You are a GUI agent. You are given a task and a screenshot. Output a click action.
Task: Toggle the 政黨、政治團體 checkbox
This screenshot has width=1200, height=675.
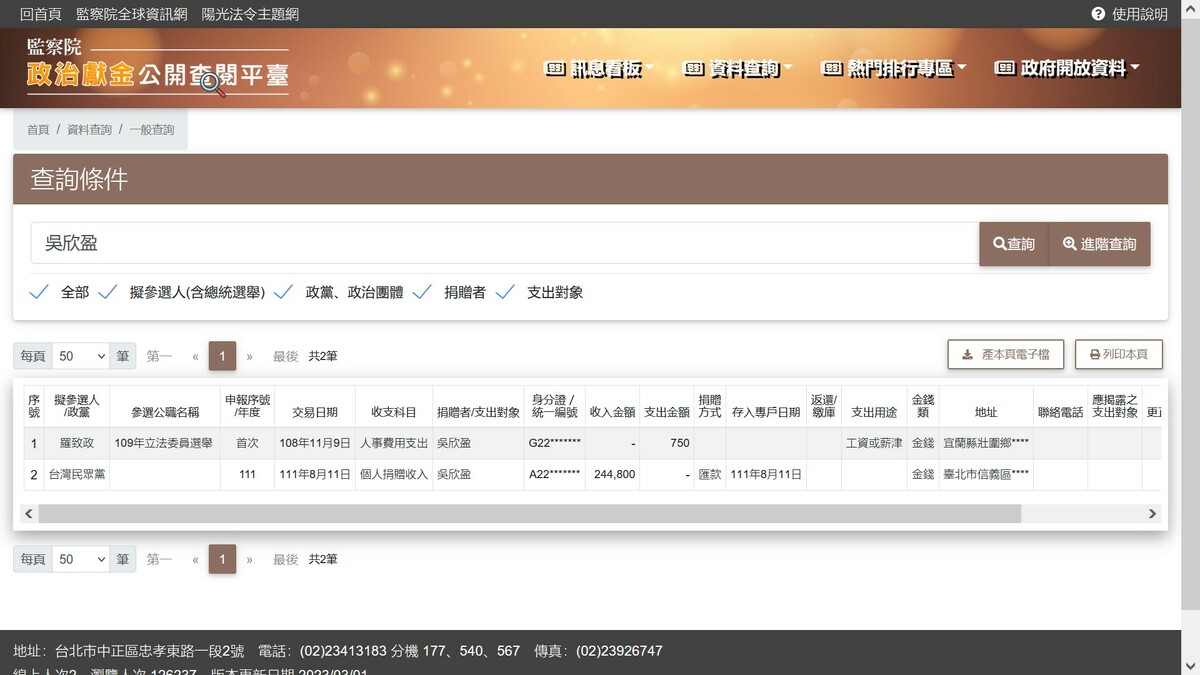(284, 292)
